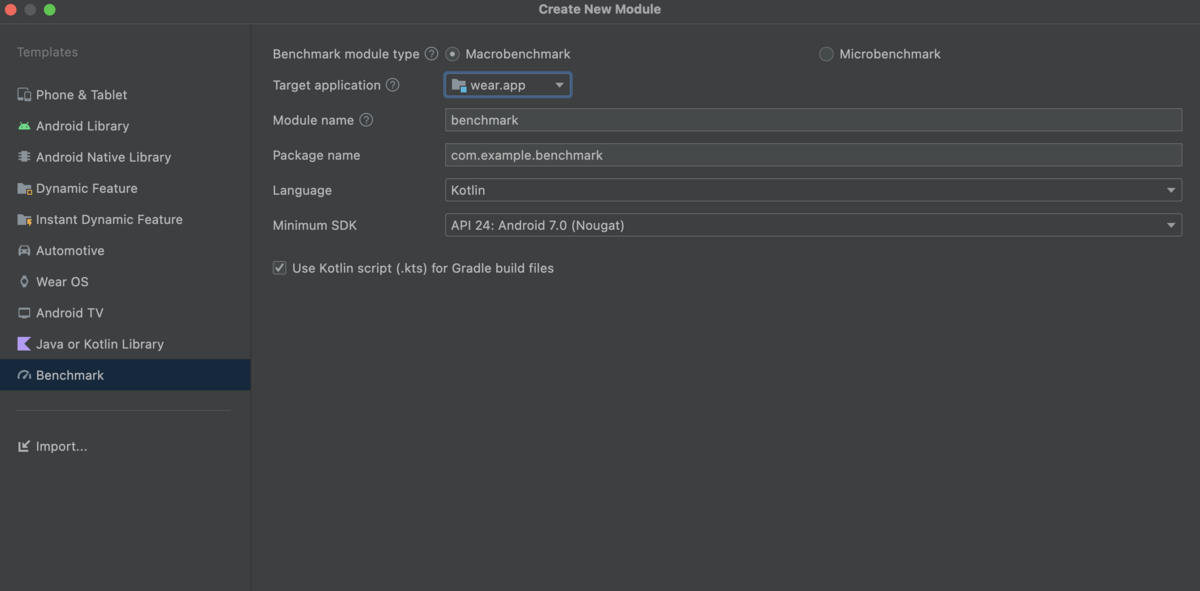Select the Microbenchmark radio button
The width and height of the screenshot is (1200, 591).
coord(826,54)
